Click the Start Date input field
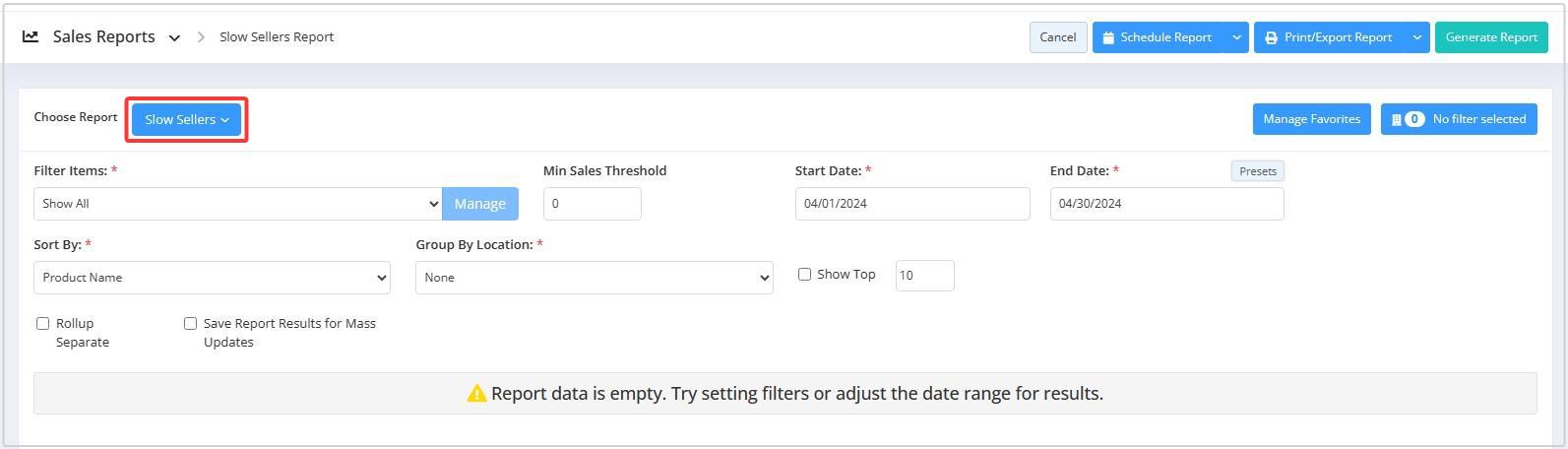This screenshot has width=1568, height=449. [912, 204]
